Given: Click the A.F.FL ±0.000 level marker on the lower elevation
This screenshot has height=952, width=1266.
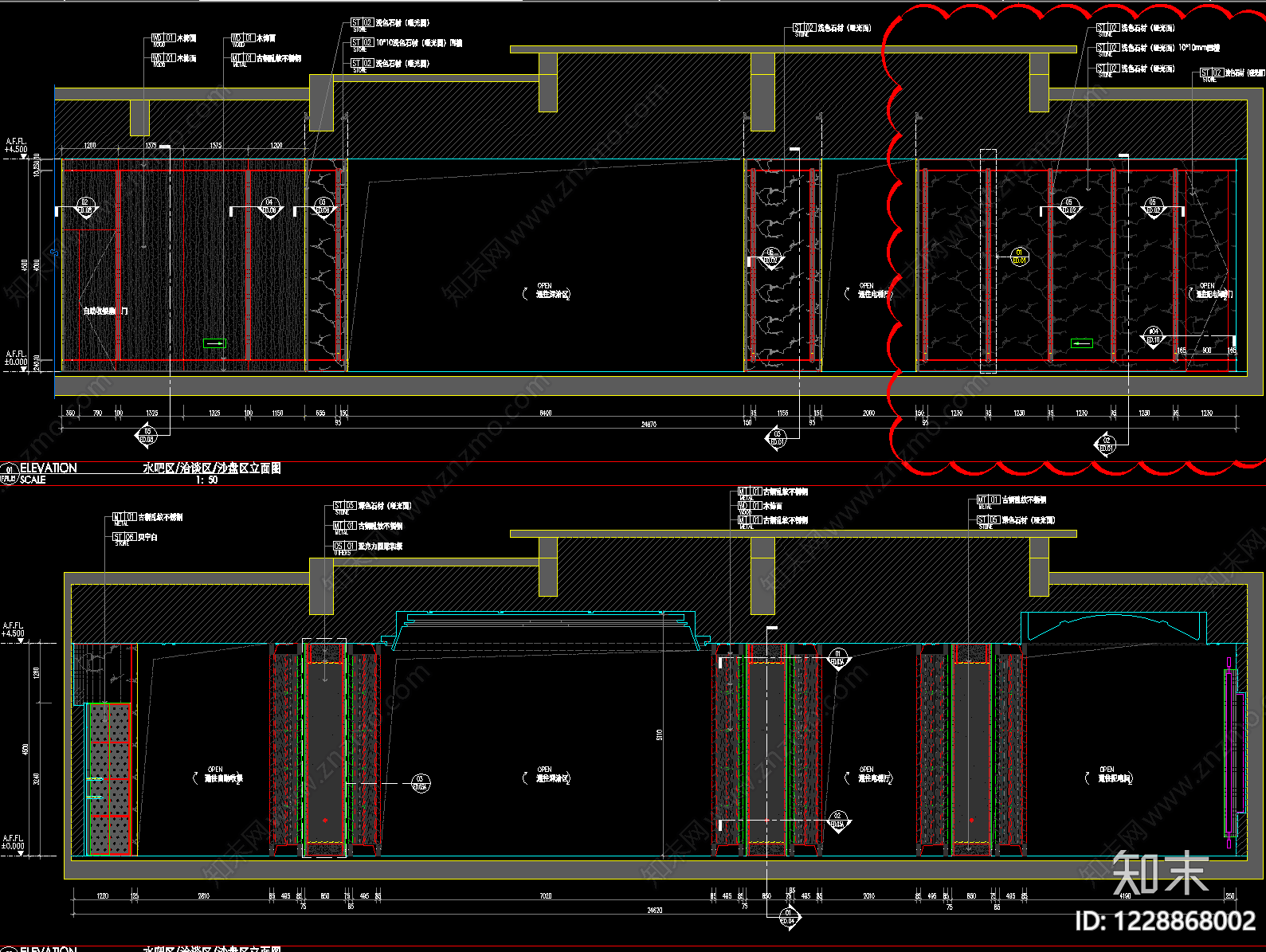Looking at the screenshot, I should click(14, 843).
